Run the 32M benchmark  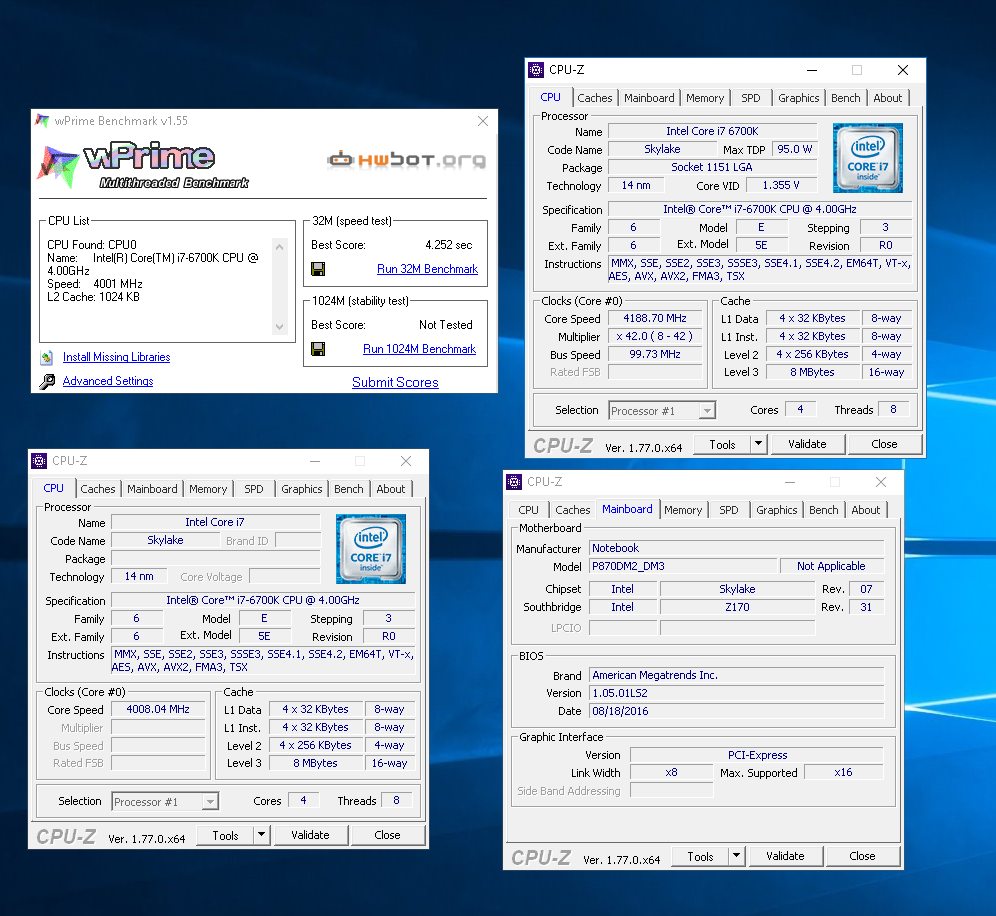point(427,269)
